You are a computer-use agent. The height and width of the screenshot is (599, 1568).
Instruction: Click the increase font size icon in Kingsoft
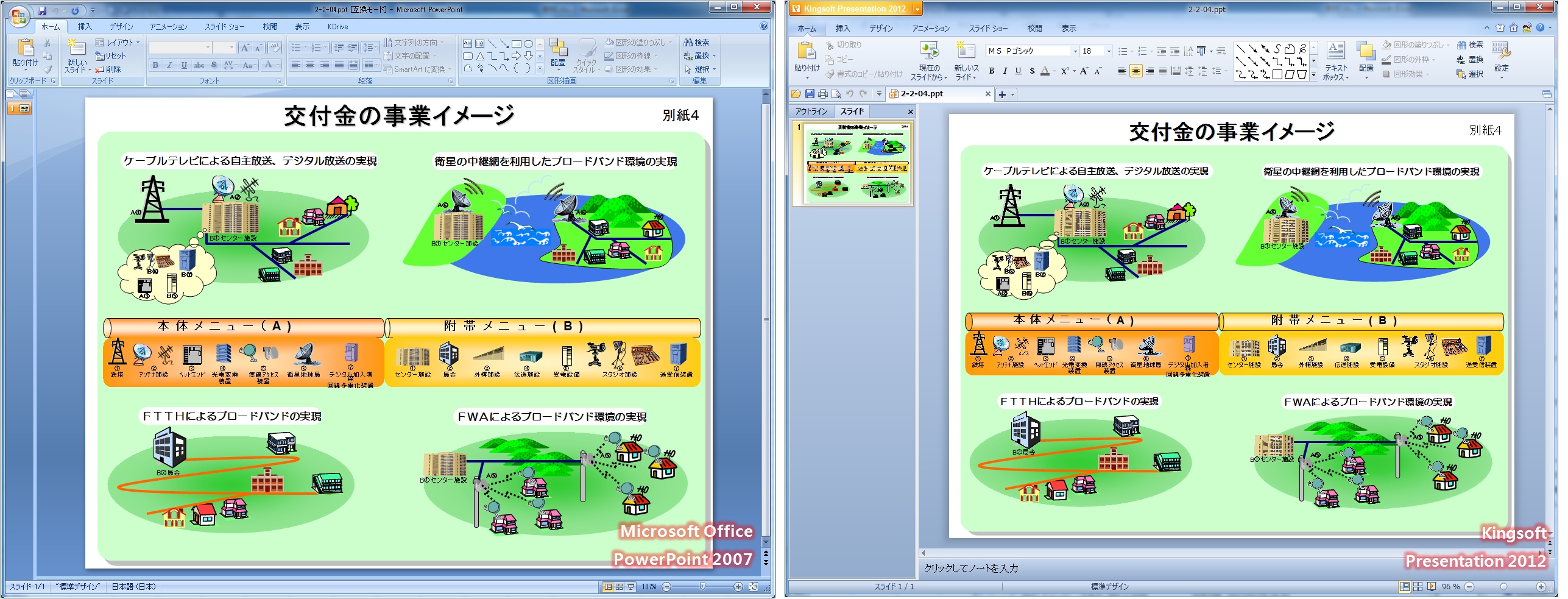(1084, 71)
